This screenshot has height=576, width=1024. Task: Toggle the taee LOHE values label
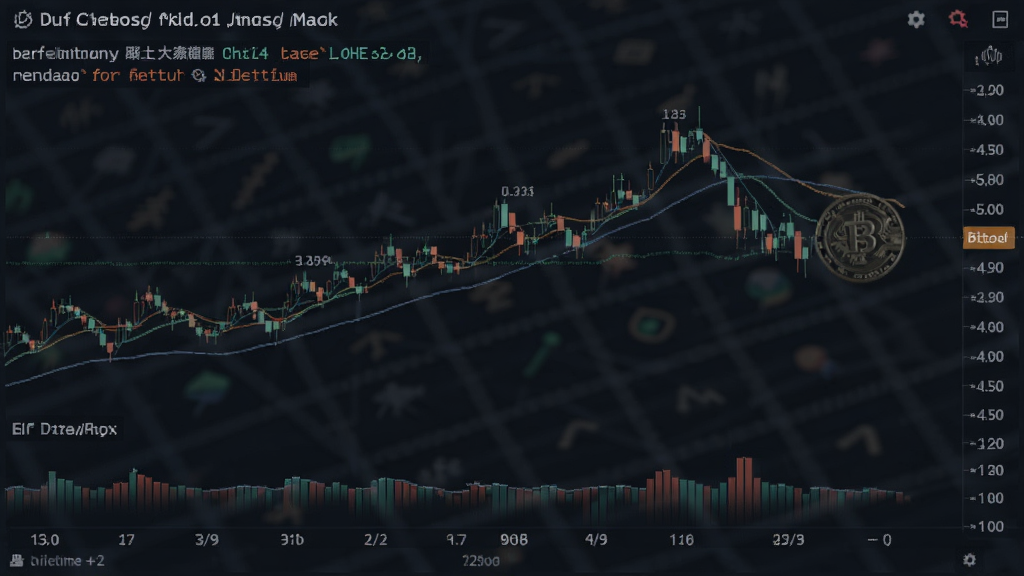tap(351, 54)
